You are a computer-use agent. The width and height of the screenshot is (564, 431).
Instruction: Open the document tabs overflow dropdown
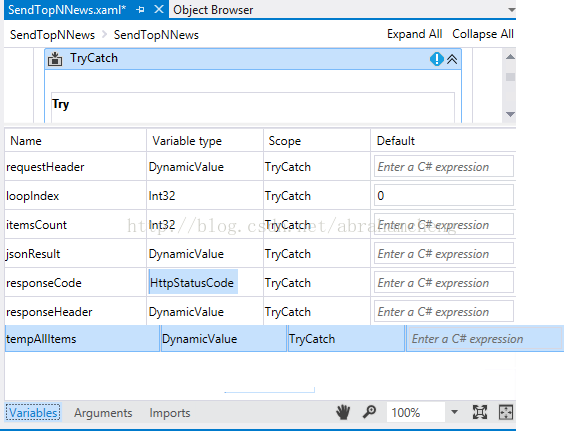click(x=511, y=10)
